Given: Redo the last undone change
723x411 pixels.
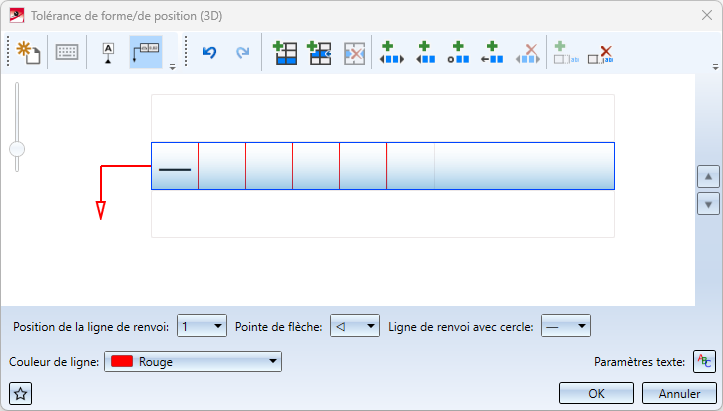Looking at the screenshot, I should click(x=243, y=53).
